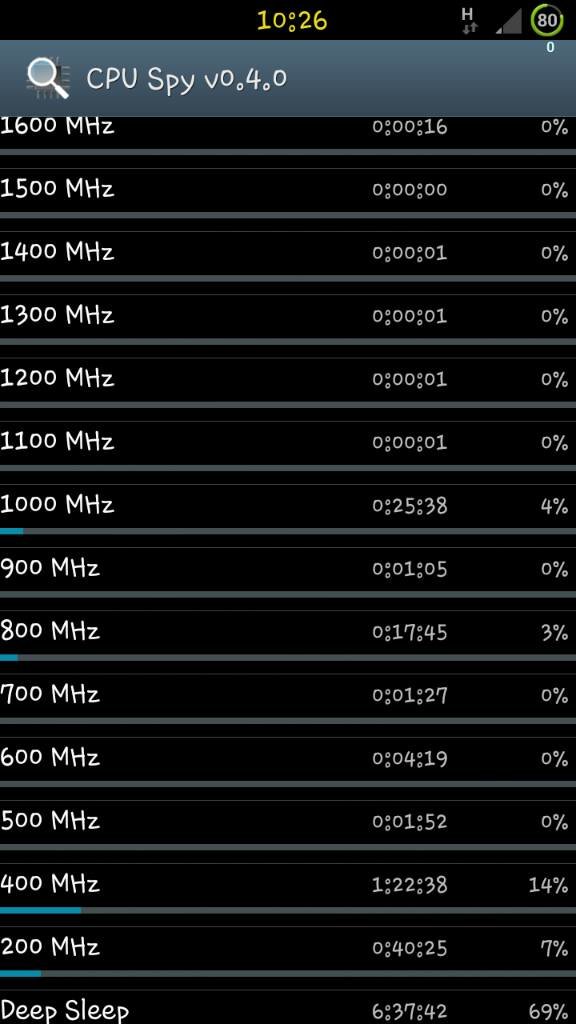
Task: Tap the 14% value for 400 MHz
Action: tap(548, 885)
